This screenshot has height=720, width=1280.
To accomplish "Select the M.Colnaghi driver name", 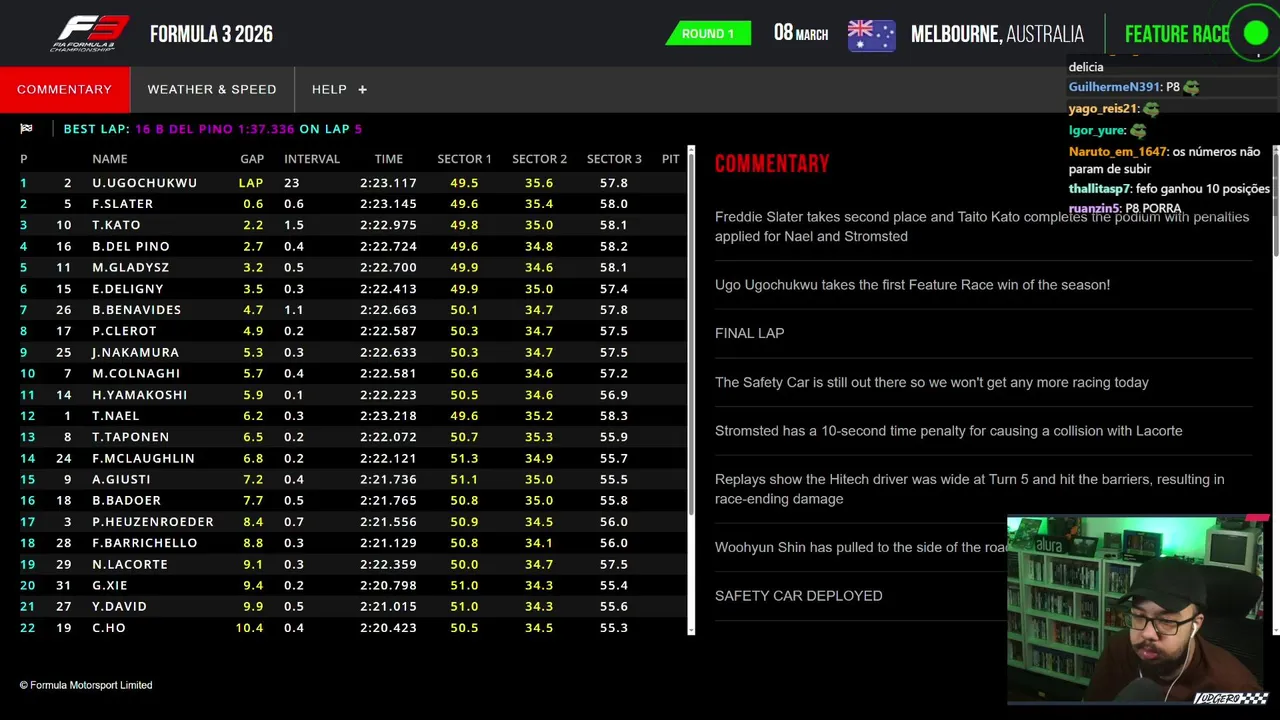I will click(137, 373).
